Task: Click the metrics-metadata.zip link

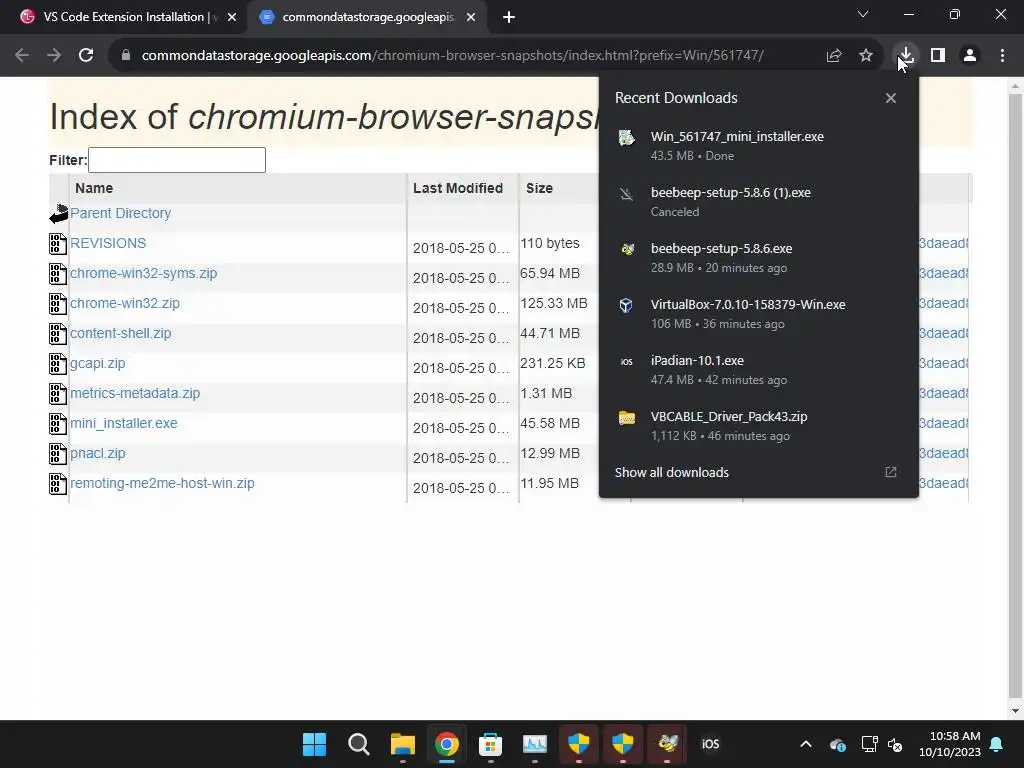Action: click(x=135, y=393)
